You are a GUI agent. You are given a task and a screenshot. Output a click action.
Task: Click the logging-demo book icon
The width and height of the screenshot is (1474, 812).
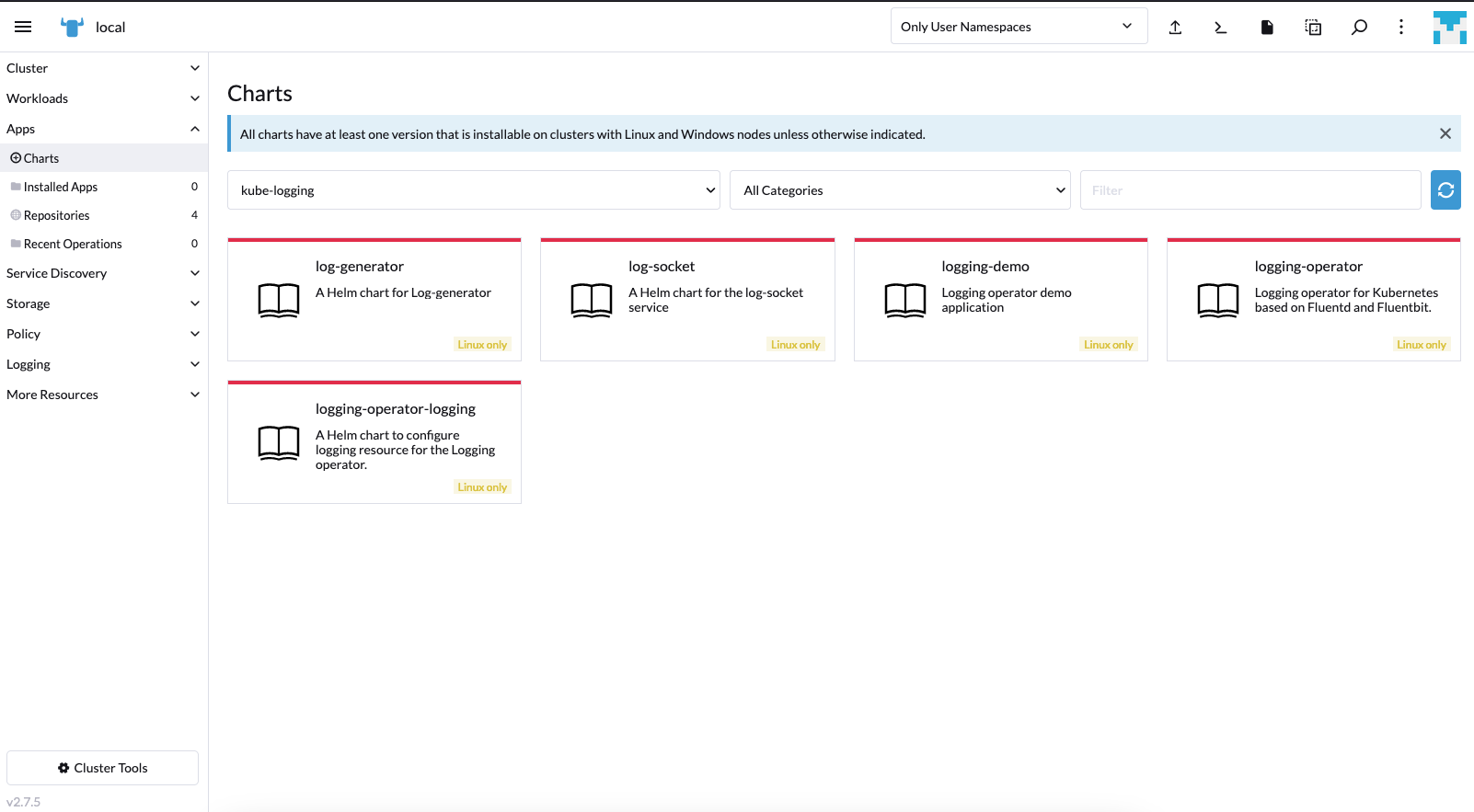[905, 300]
